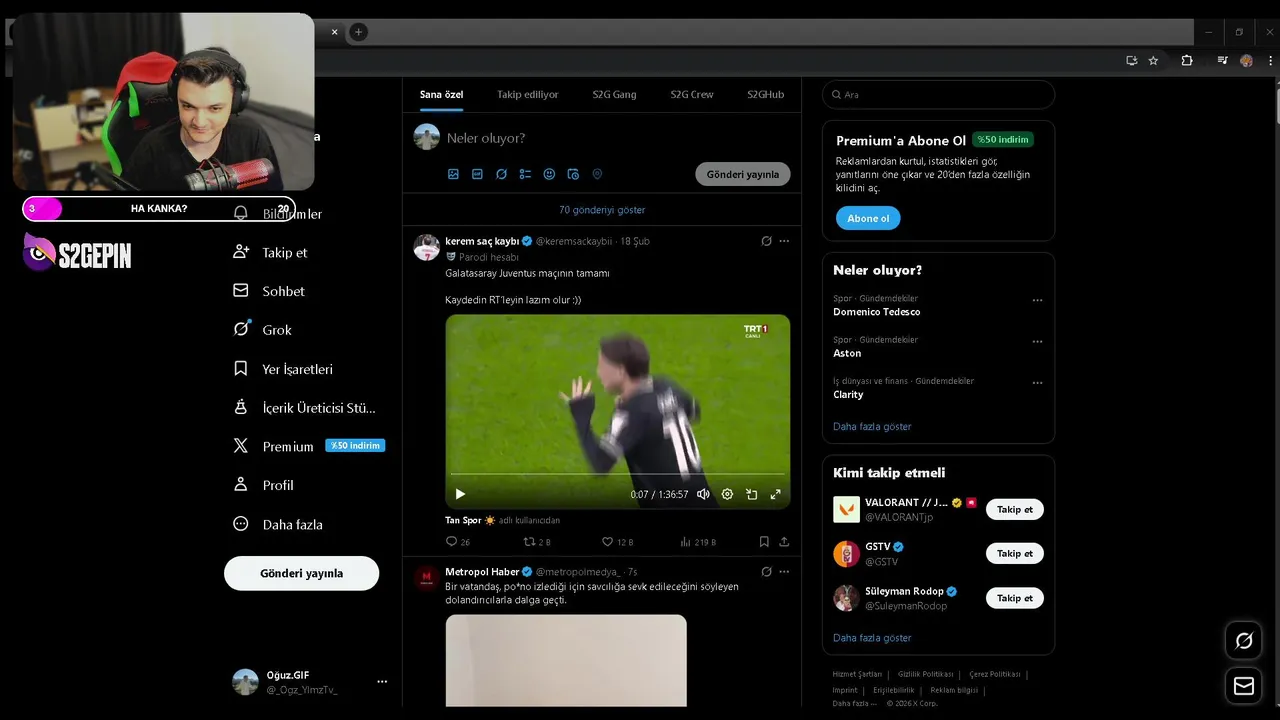The image size is (1280, 720).
Task: Seek along the video progress bar
Action: click(x=617, y=474)
